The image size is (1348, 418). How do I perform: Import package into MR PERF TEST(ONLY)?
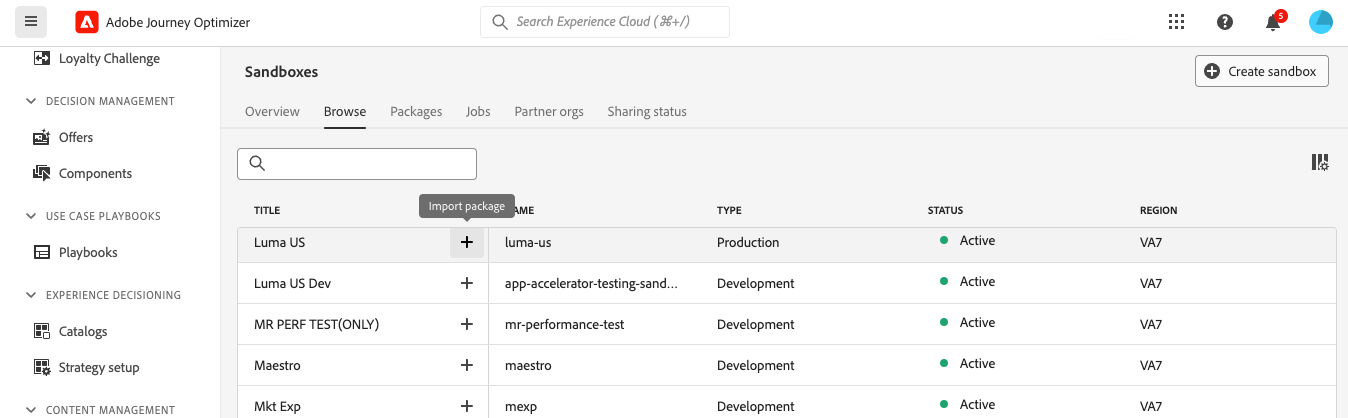pyautogui.click(x=466, y=324)
